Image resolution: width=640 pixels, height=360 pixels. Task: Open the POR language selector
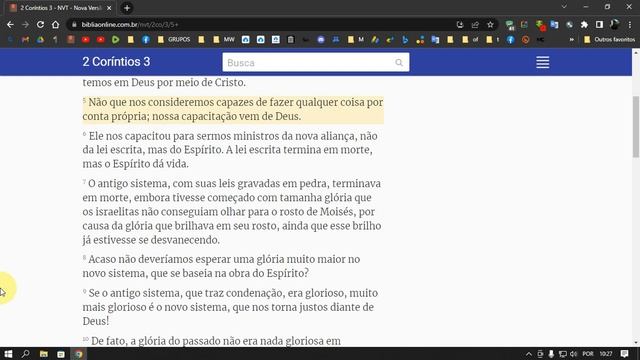[x=588, y=354]
